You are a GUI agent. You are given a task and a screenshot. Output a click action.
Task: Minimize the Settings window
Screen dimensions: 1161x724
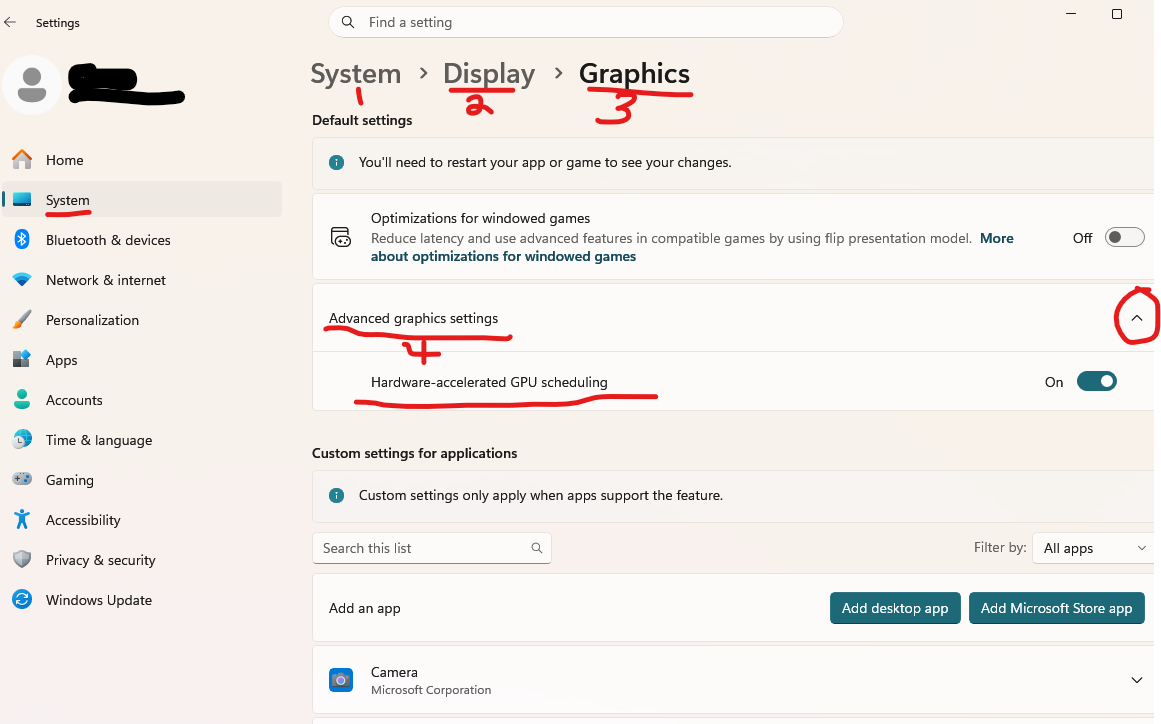[1071, 14]
